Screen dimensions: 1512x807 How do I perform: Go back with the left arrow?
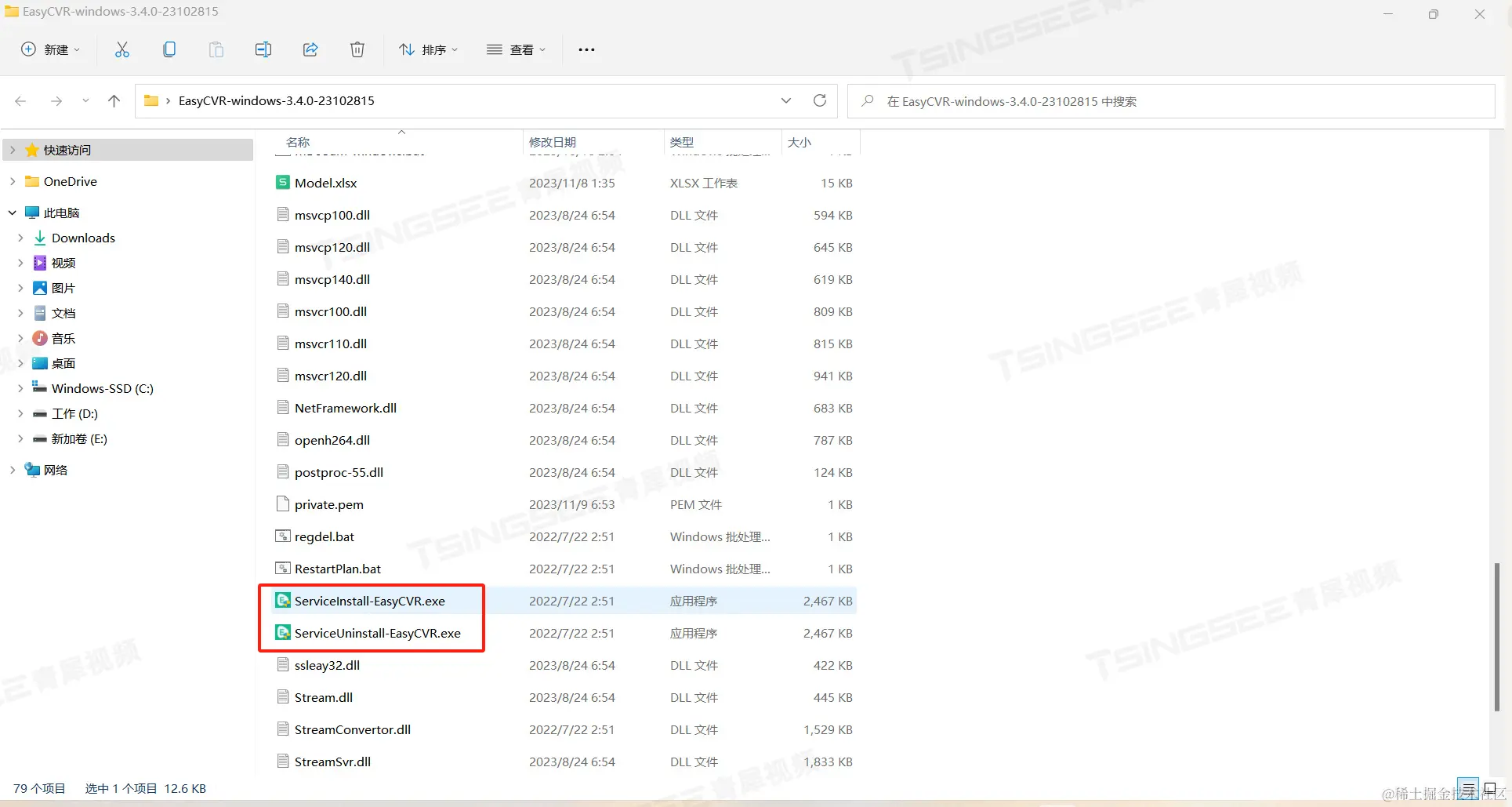coord(21,101)
